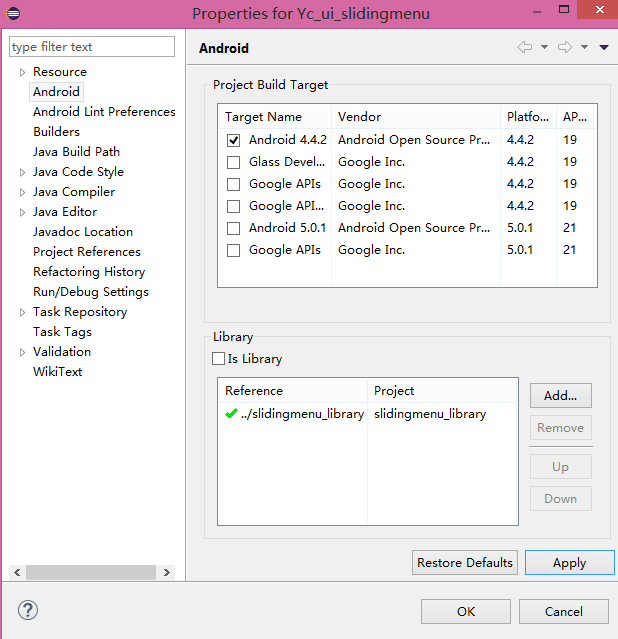Check the Android 5.0.1 target checkbox
The image size is (618, 639).
(x=234, y=228)
